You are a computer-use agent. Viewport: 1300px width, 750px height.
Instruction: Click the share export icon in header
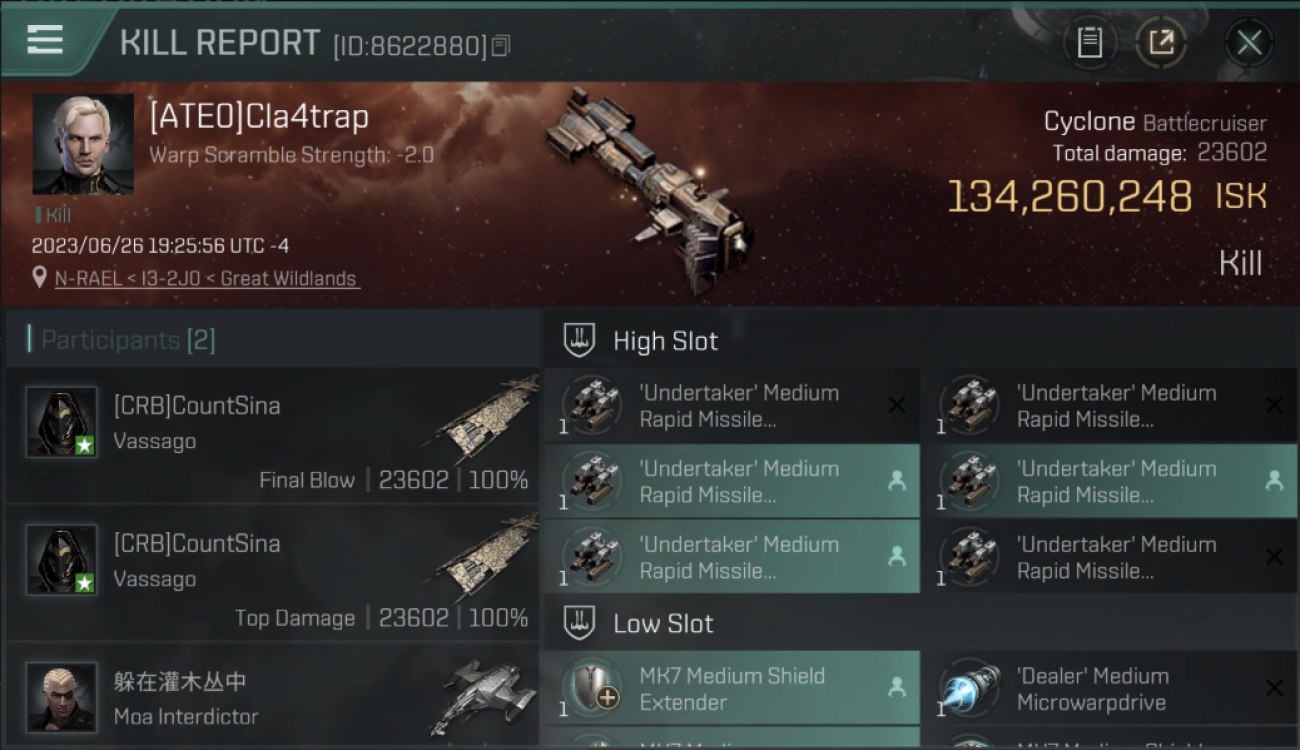point(1161,43)
